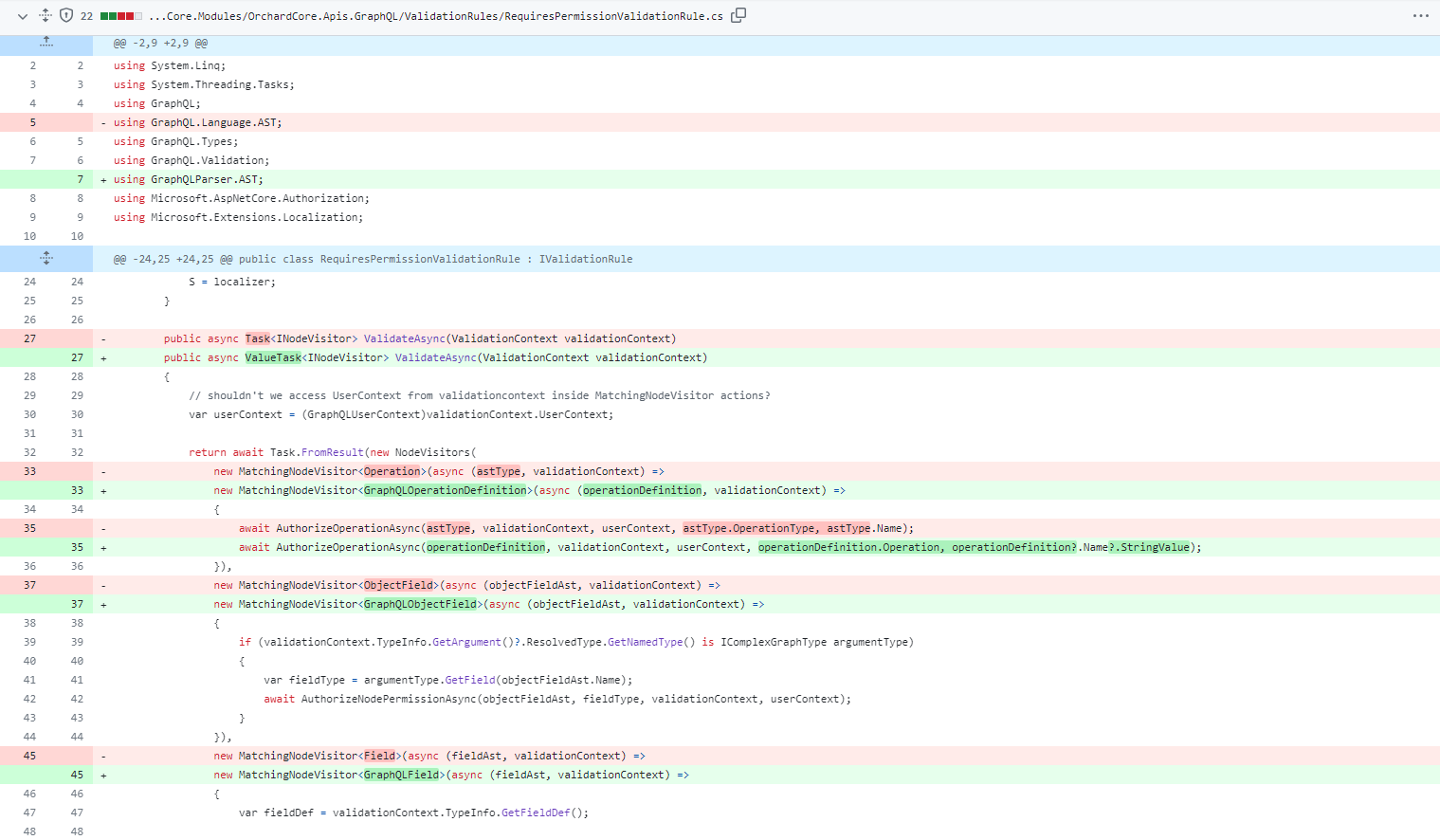1440x840 pixels.
Task: Click the shield code owner icon
Action: (66, 16)
